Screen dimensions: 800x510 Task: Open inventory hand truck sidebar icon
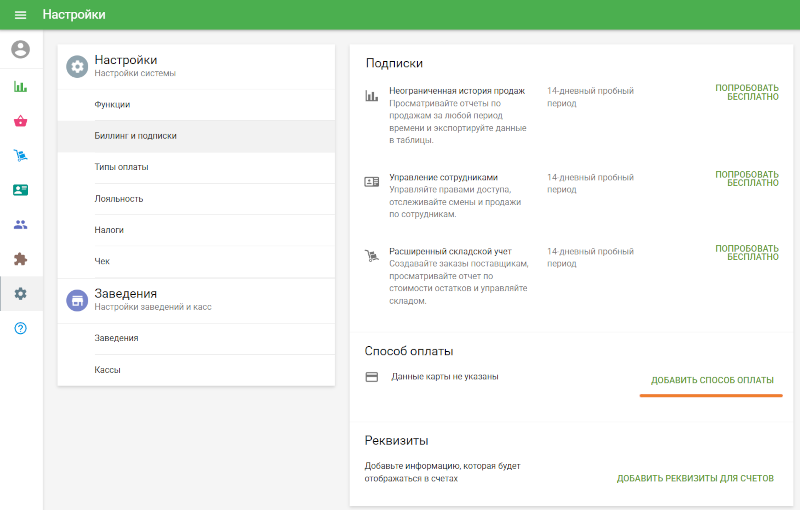(20, 155)
